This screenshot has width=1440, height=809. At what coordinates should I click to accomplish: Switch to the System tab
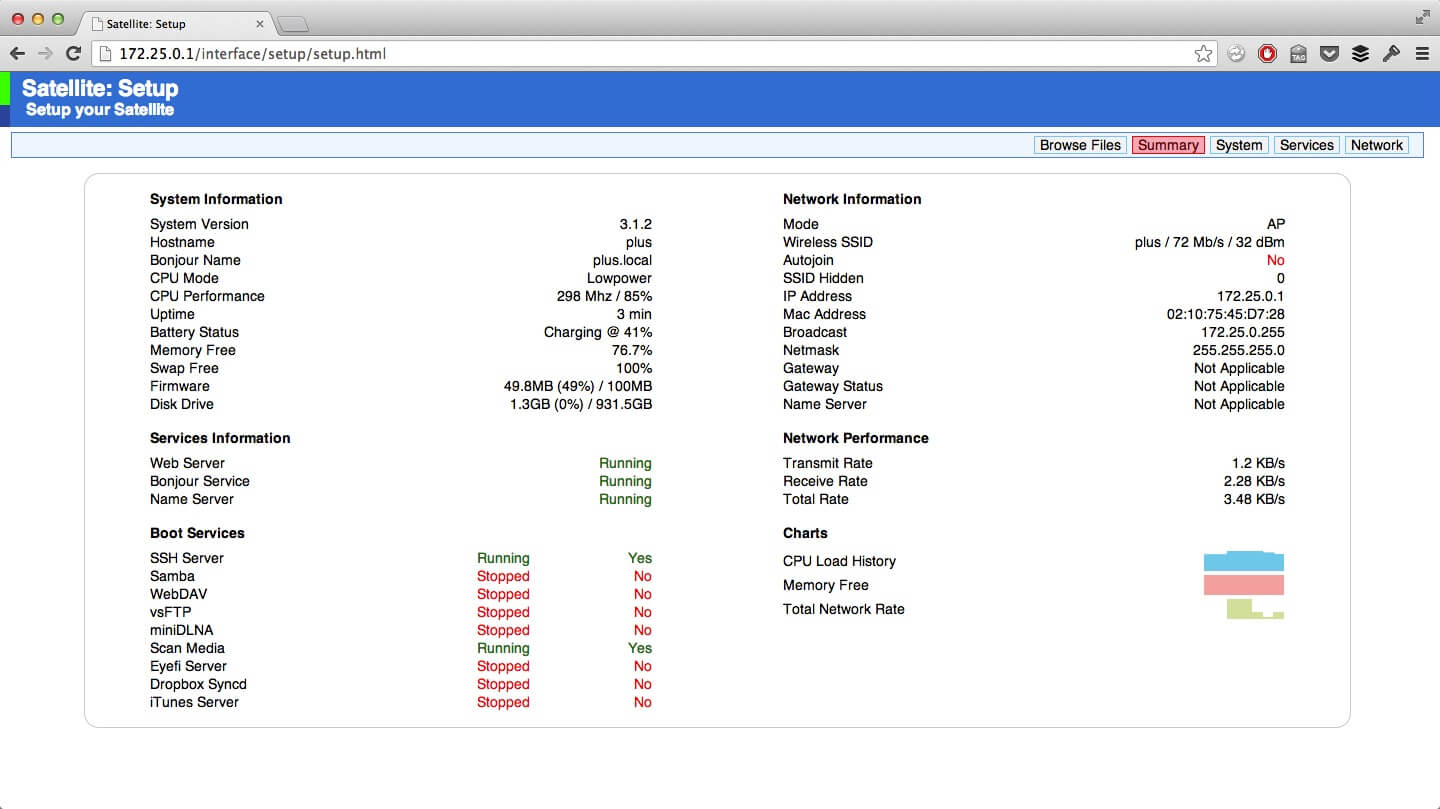pyautogui.click(x=1239, y=145)
